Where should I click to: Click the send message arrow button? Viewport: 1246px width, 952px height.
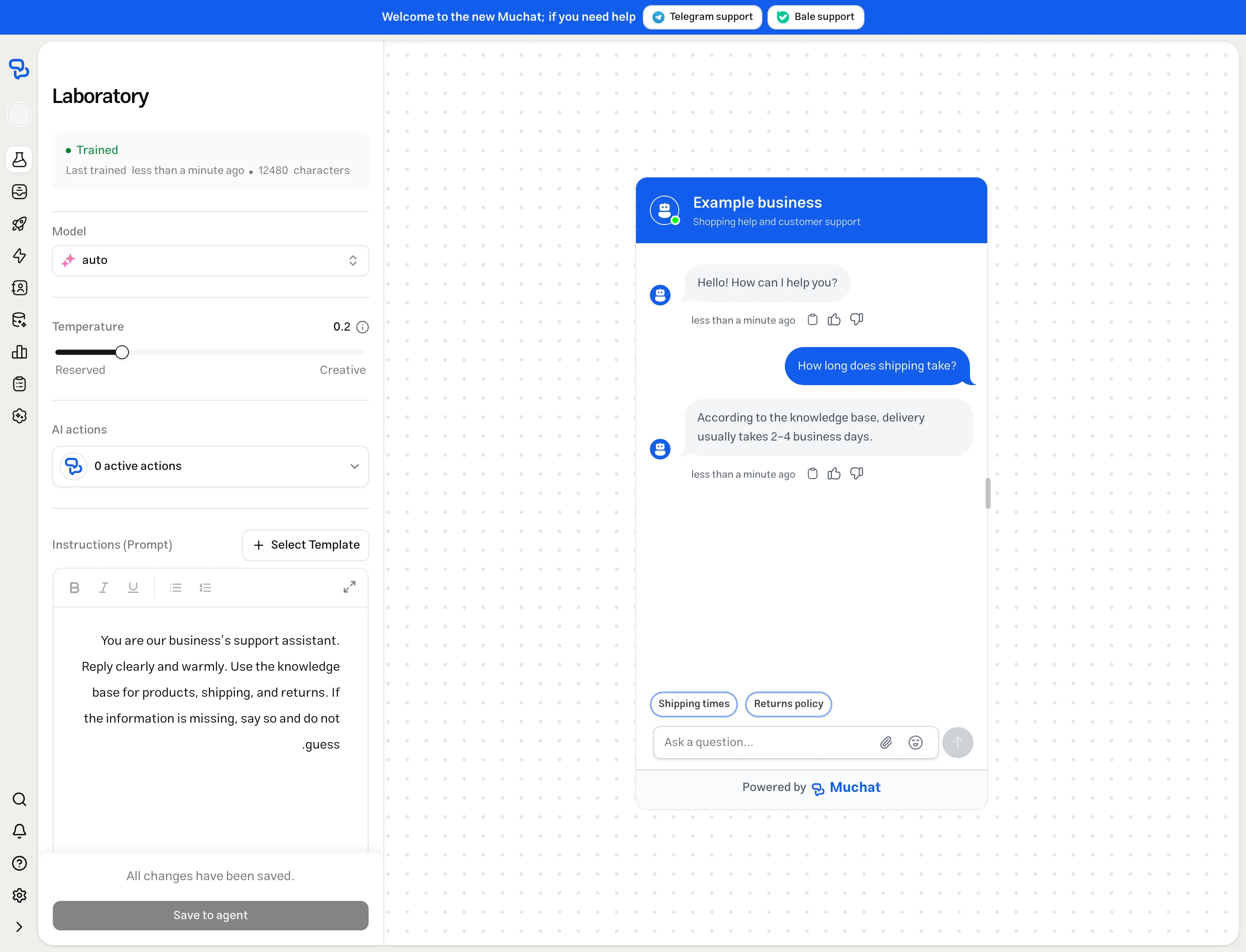pos(957,742)
